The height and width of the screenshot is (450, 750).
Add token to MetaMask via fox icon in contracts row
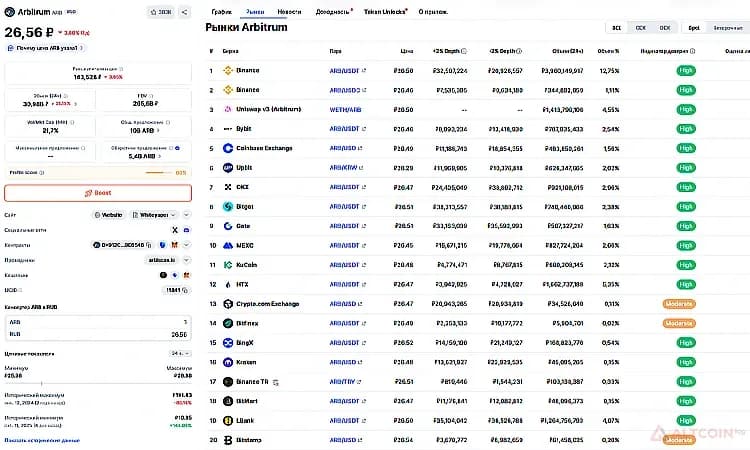click(175, 245)
